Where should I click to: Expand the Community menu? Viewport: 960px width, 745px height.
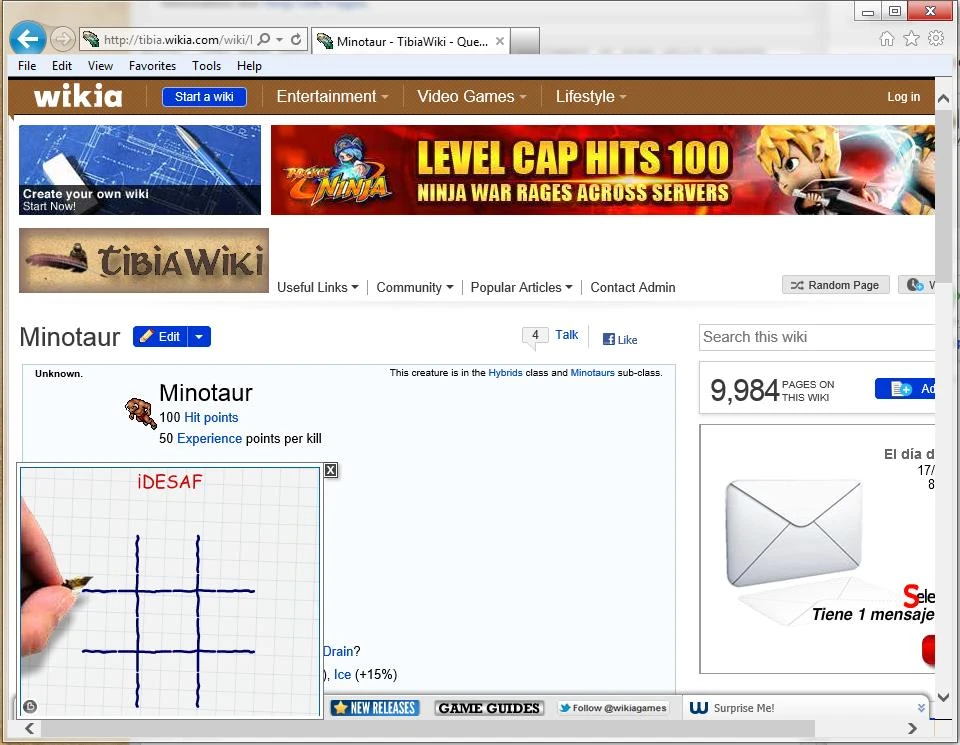(x=414, y=287)
